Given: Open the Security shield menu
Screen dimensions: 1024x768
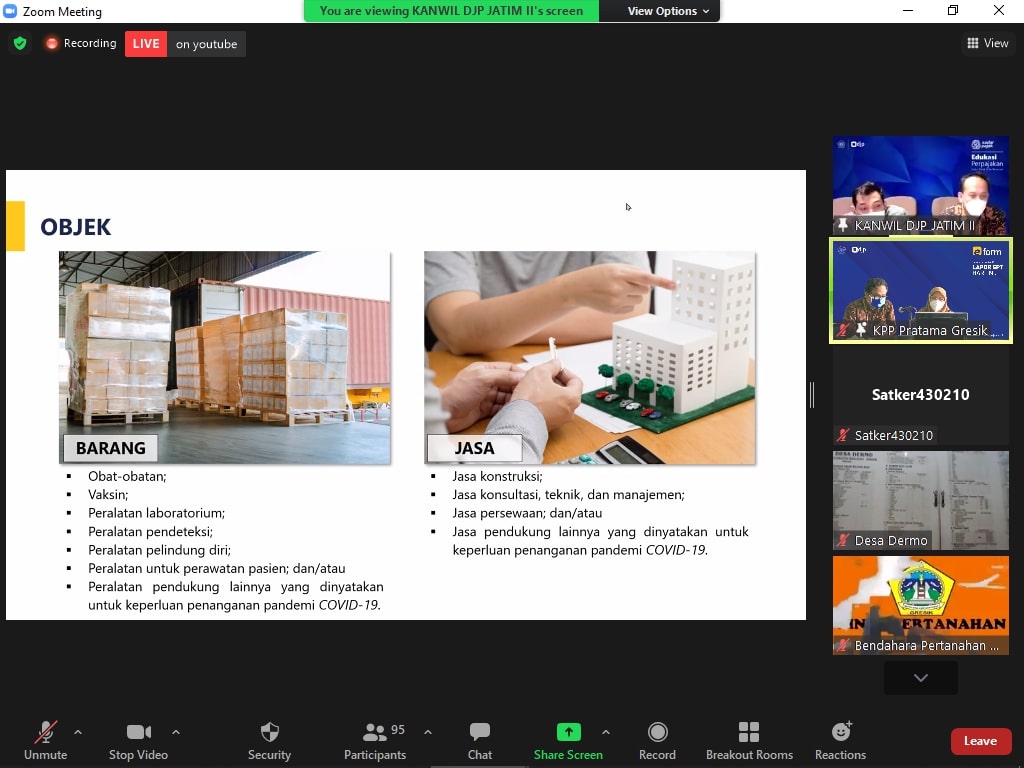Looking at the screenshot, I should coord(269,740).
